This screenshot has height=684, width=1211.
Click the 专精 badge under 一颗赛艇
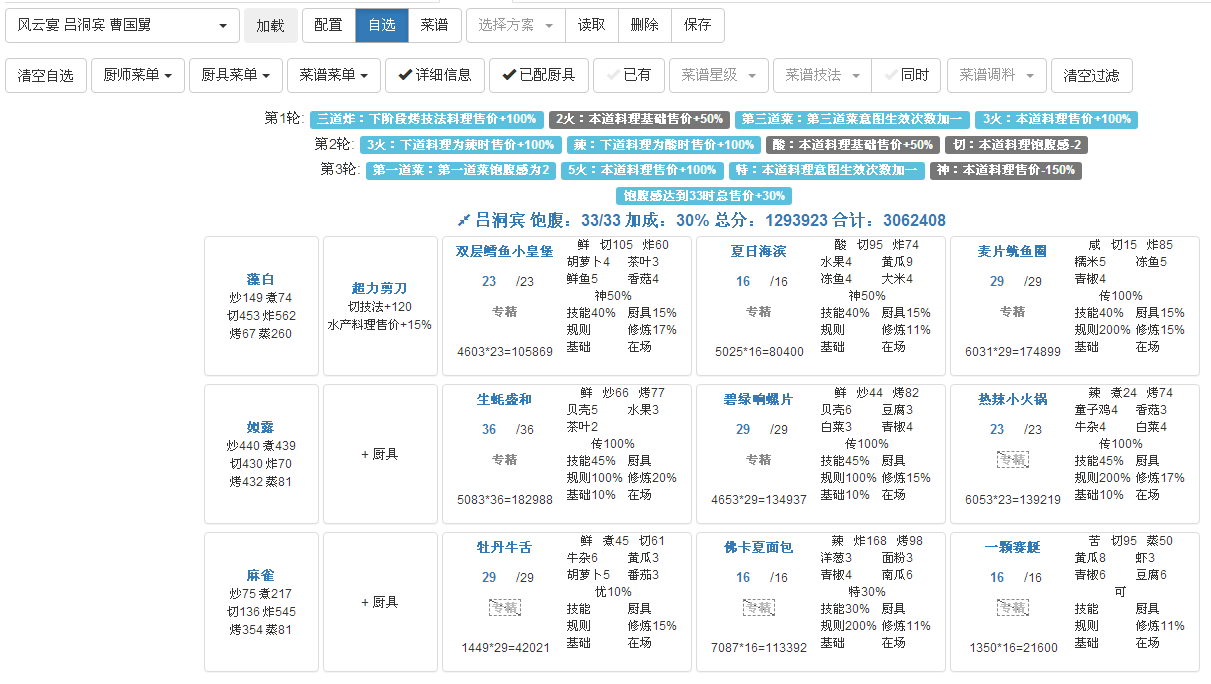[1012, 607]
